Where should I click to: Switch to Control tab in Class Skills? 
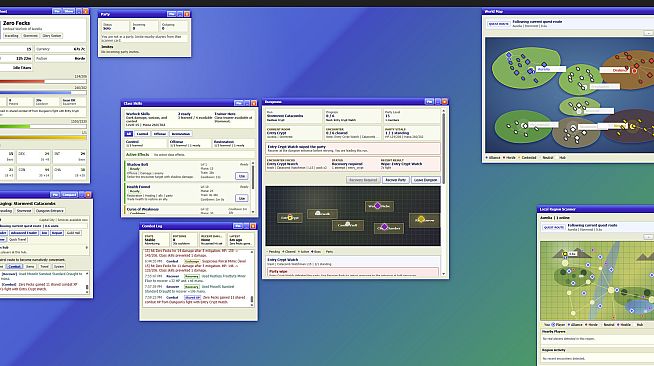[142, 134]
